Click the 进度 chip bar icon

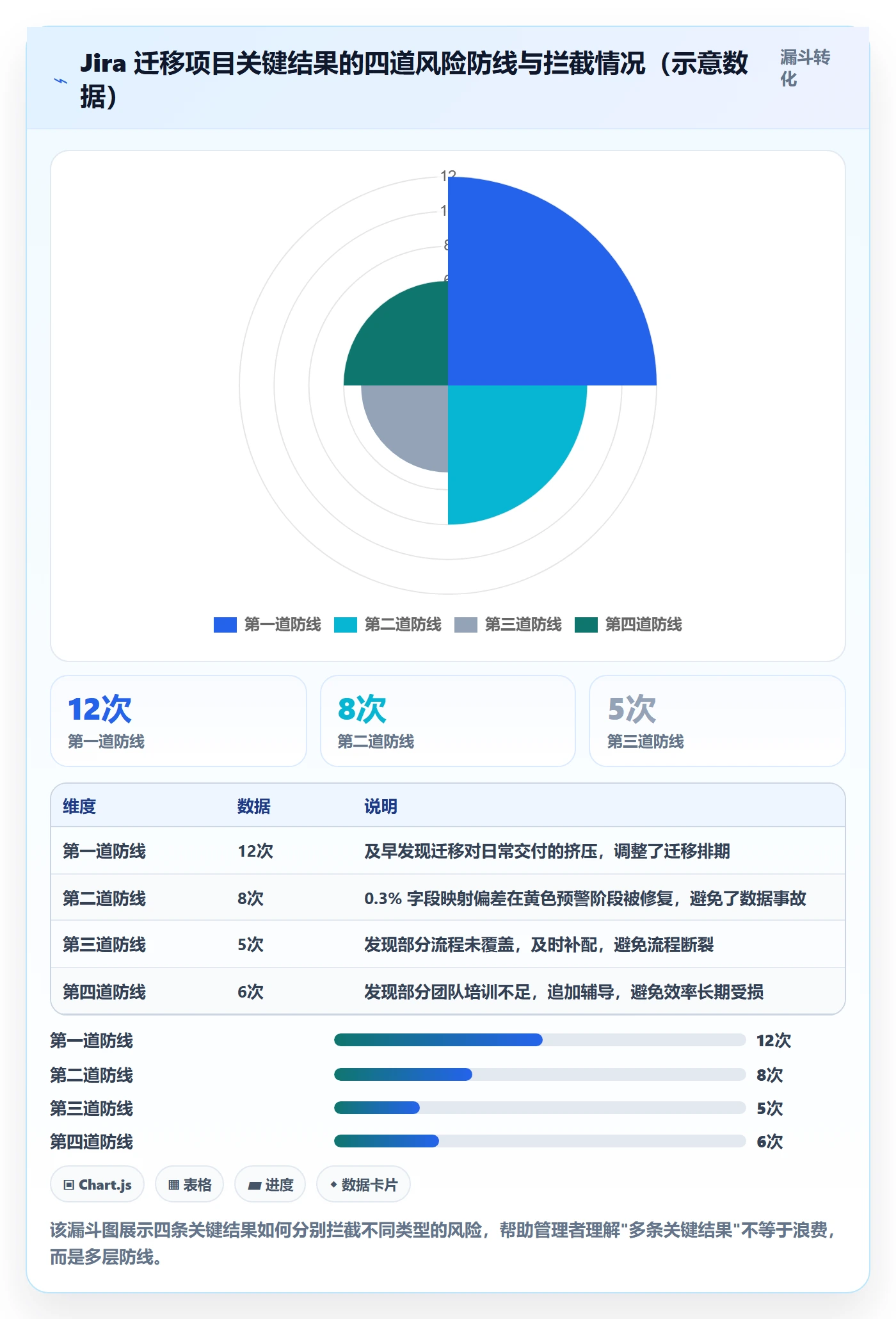coord(254,1186)
